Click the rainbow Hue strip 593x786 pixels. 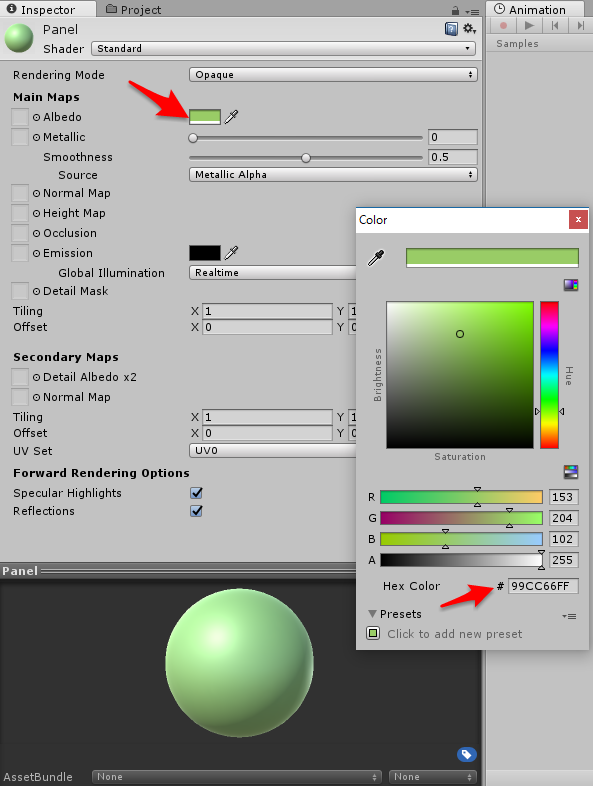click(549, 375)
